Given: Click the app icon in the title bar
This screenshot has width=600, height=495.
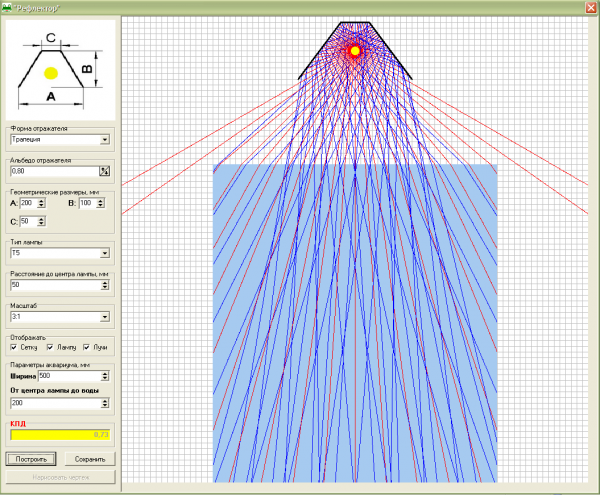Looking at the screenshot, I should pos(7,8).
